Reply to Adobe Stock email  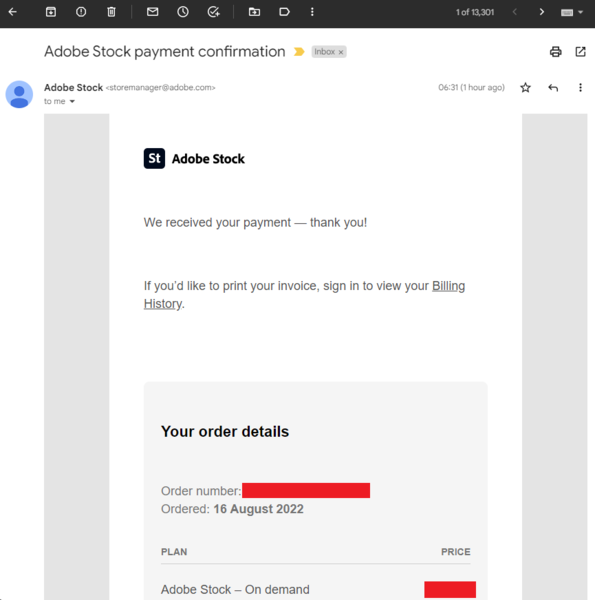[553, 88]
